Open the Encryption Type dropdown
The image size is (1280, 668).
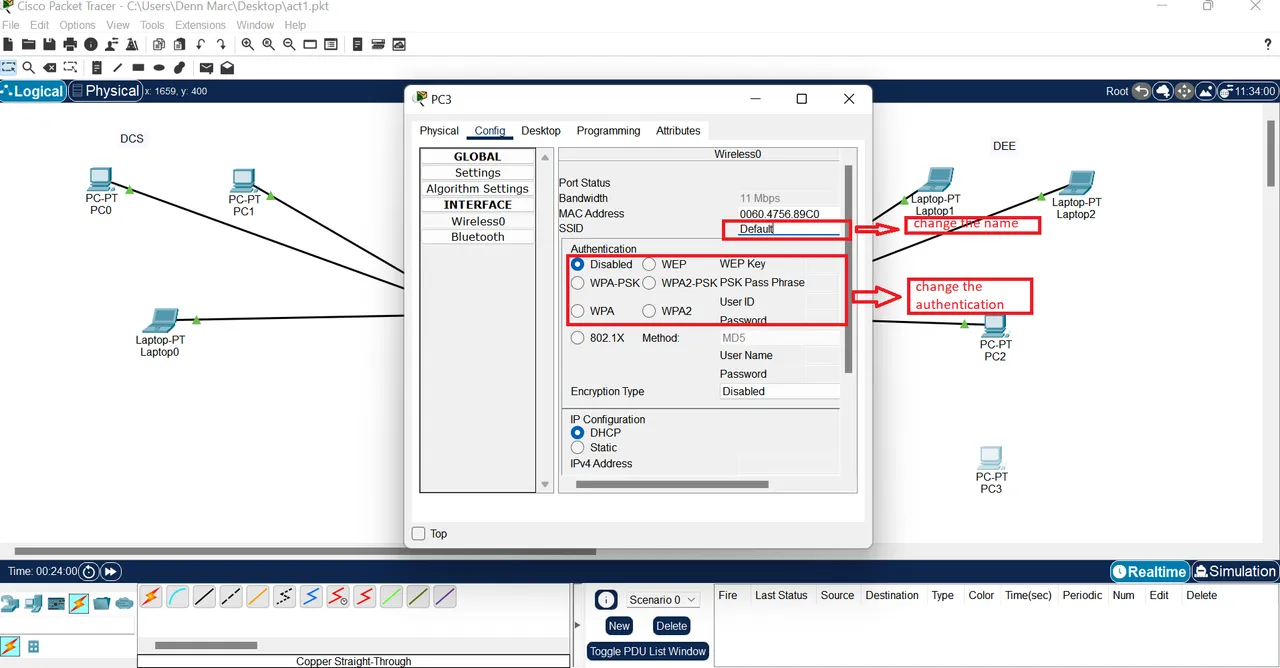tap(780, 392)
